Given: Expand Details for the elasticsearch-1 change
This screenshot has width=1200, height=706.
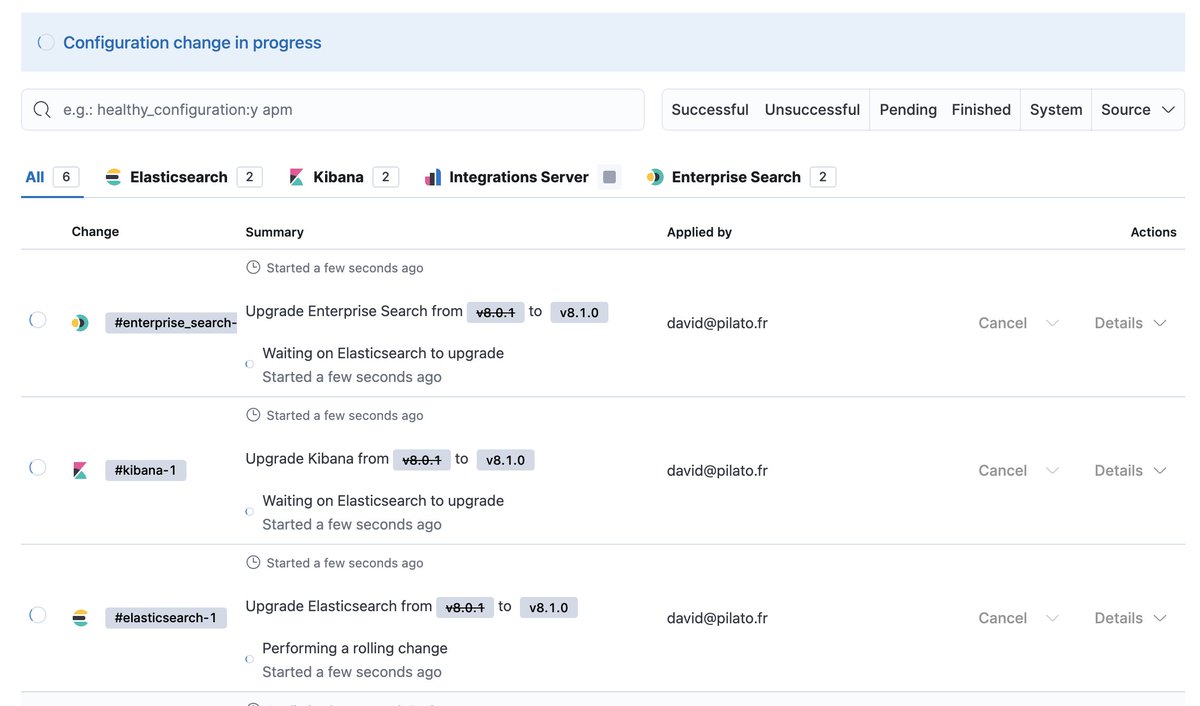Looking at the screenshot, I should (x=1131, y=618).
